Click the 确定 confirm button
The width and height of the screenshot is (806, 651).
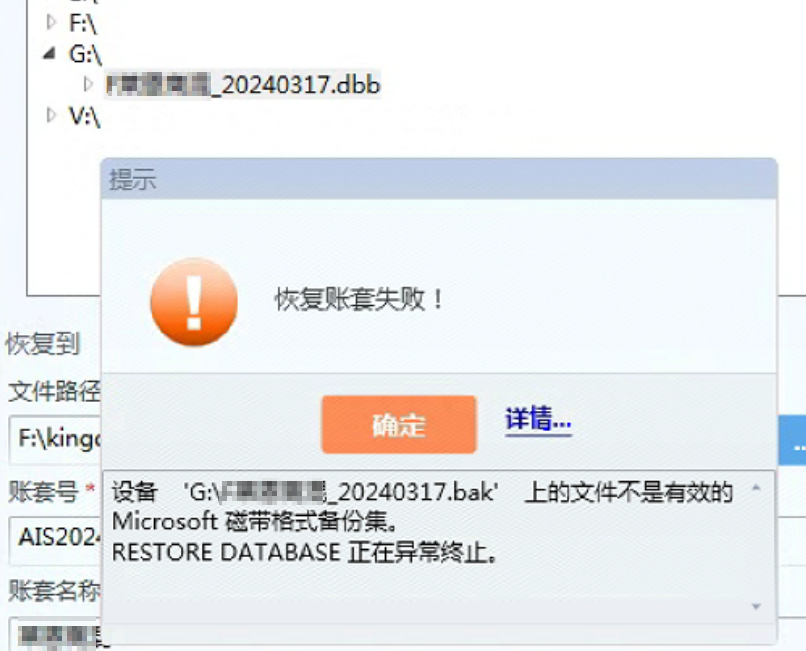(399, 425)
